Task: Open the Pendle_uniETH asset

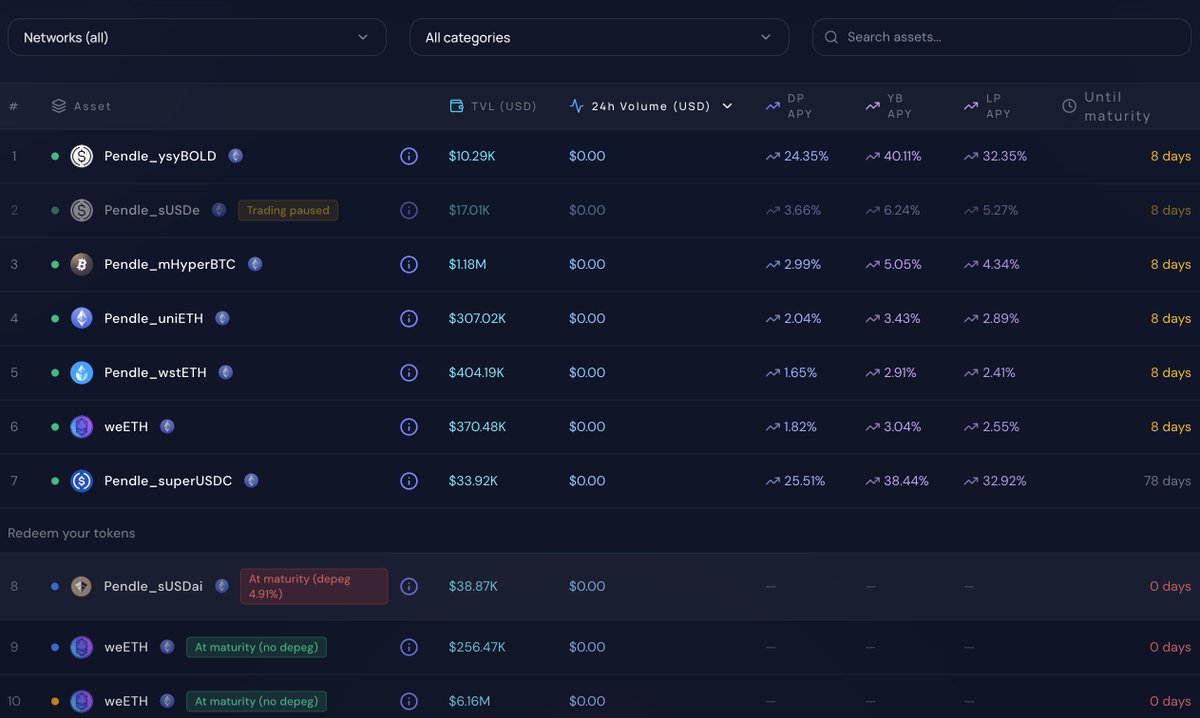Action: tap(154, 318)
